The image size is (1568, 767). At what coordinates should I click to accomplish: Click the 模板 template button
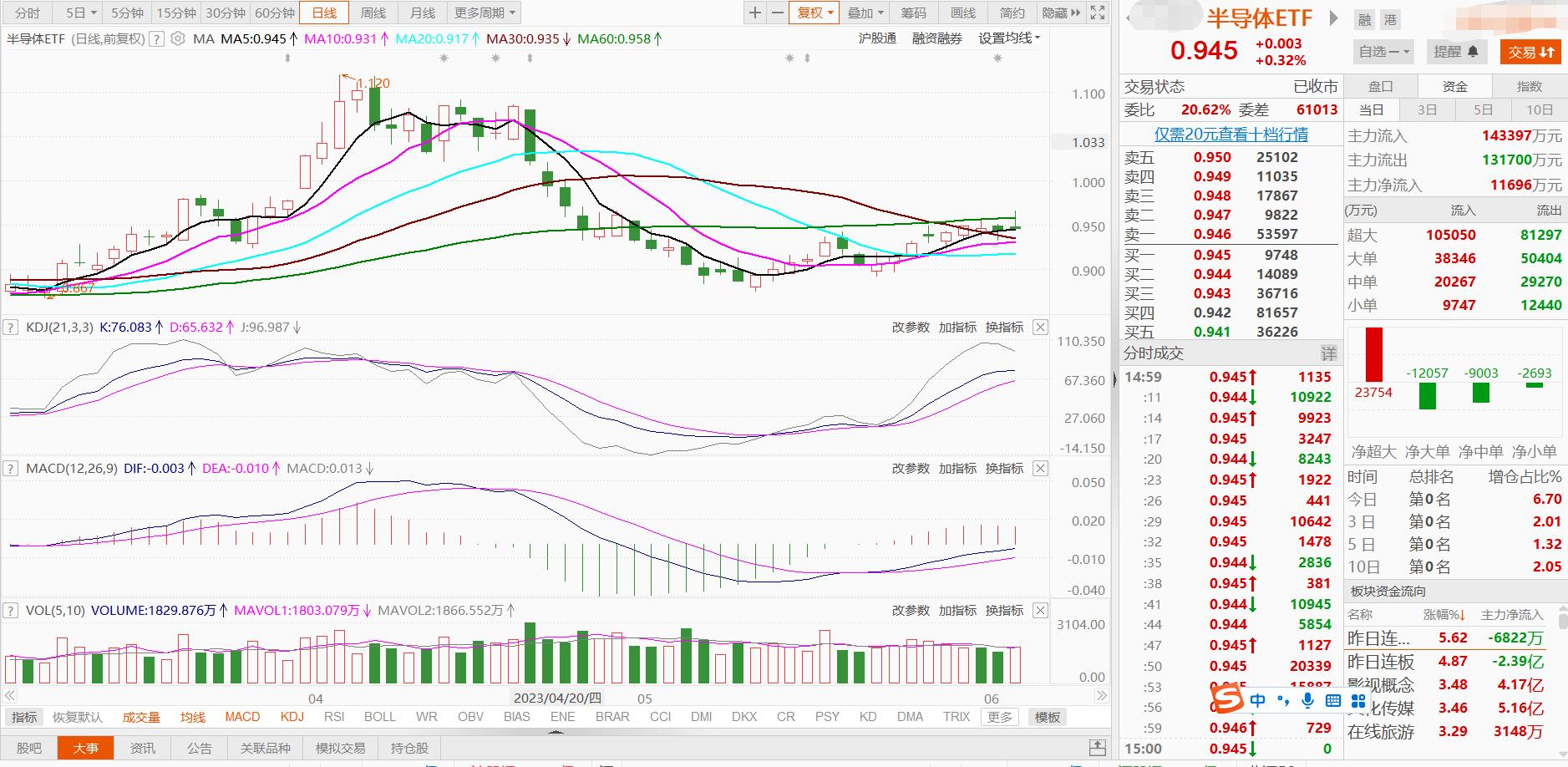pyautogui.click(x=1048, y=717)
